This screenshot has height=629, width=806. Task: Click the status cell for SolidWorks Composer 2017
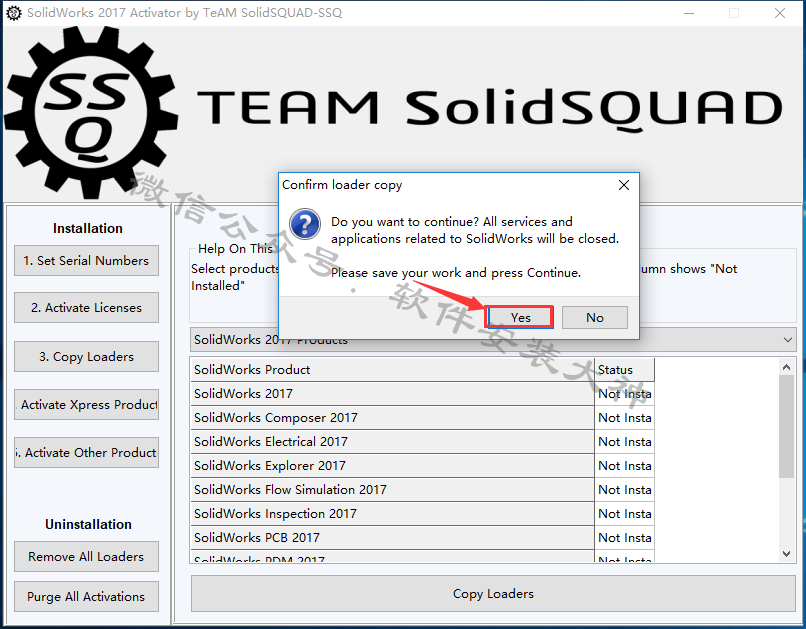point(625,417)
